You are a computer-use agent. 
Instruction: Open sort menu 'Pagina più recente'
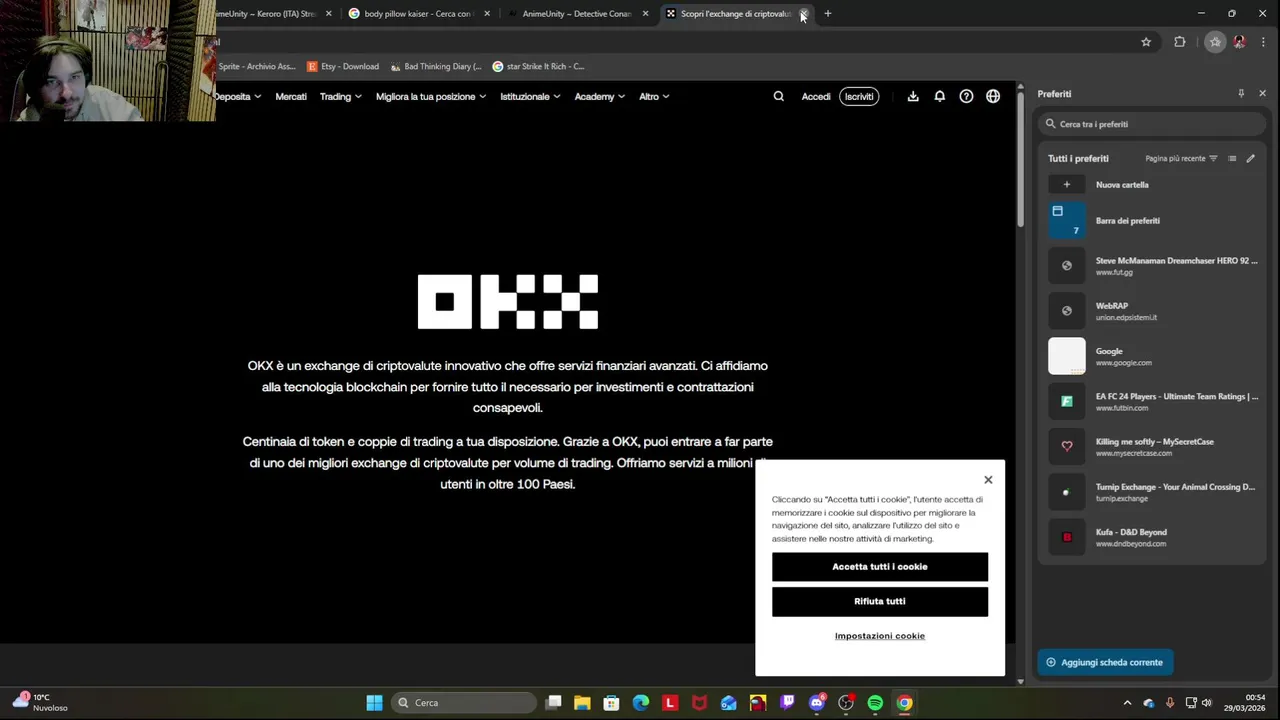(x=1182, y=158)
